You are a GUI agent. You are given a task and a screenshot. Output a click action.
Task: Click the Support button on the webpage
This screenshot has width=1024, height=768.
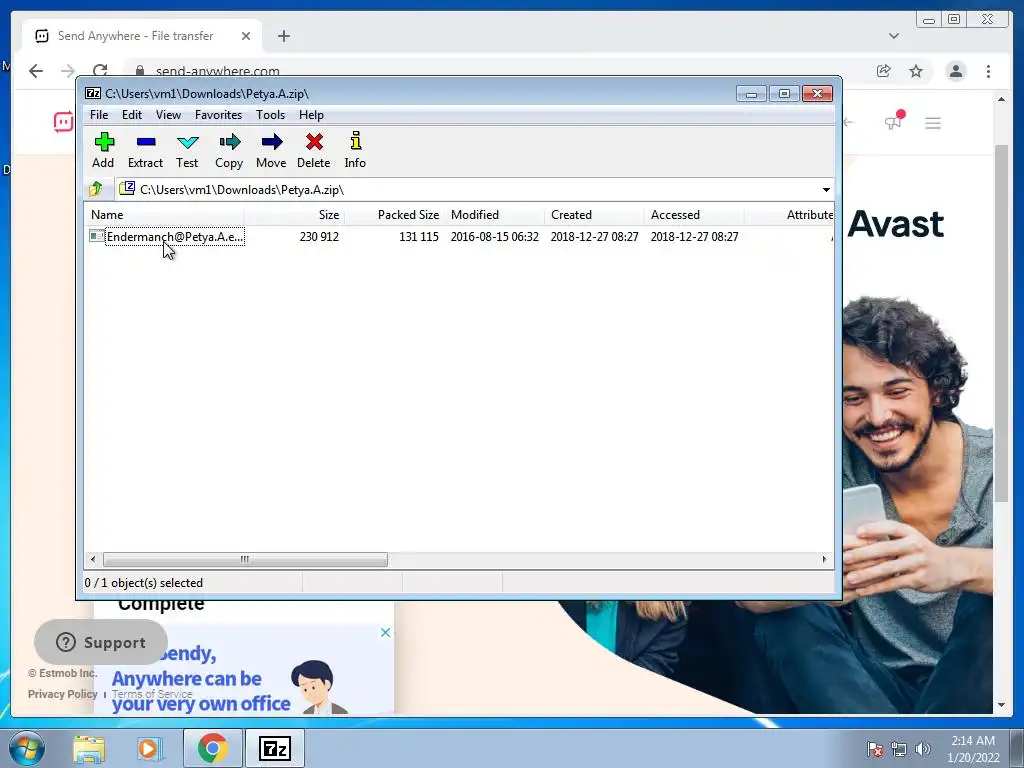[x=101, y=643]
